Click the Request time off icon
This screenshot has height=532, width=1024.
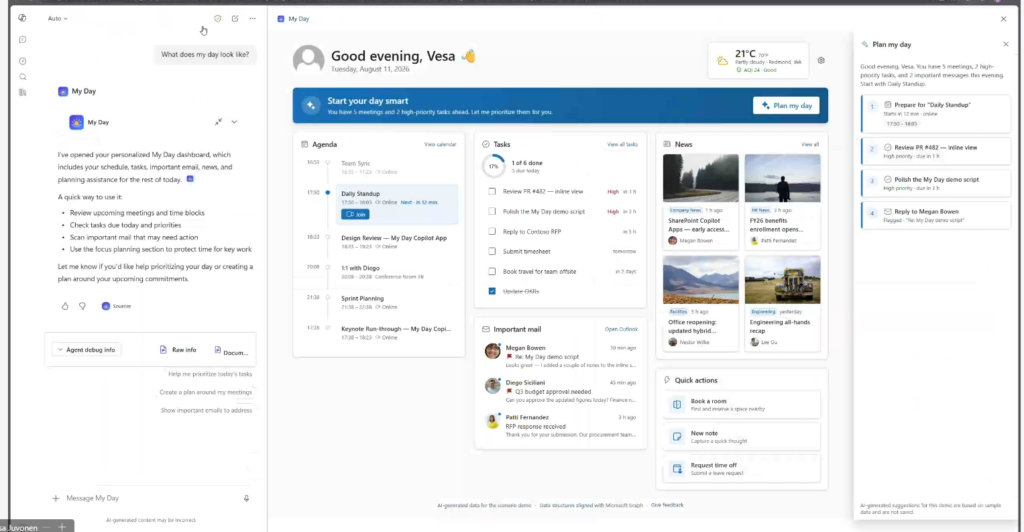(677, 469)
